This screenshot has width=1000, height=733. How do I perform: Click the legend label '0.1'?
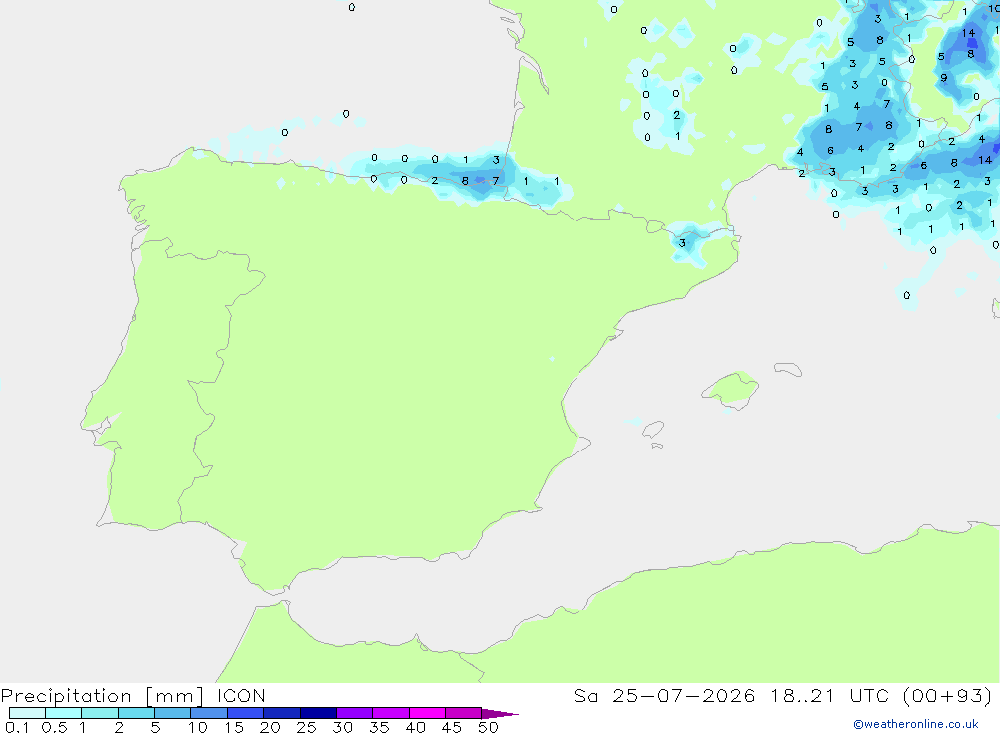(x=17, y=727)
